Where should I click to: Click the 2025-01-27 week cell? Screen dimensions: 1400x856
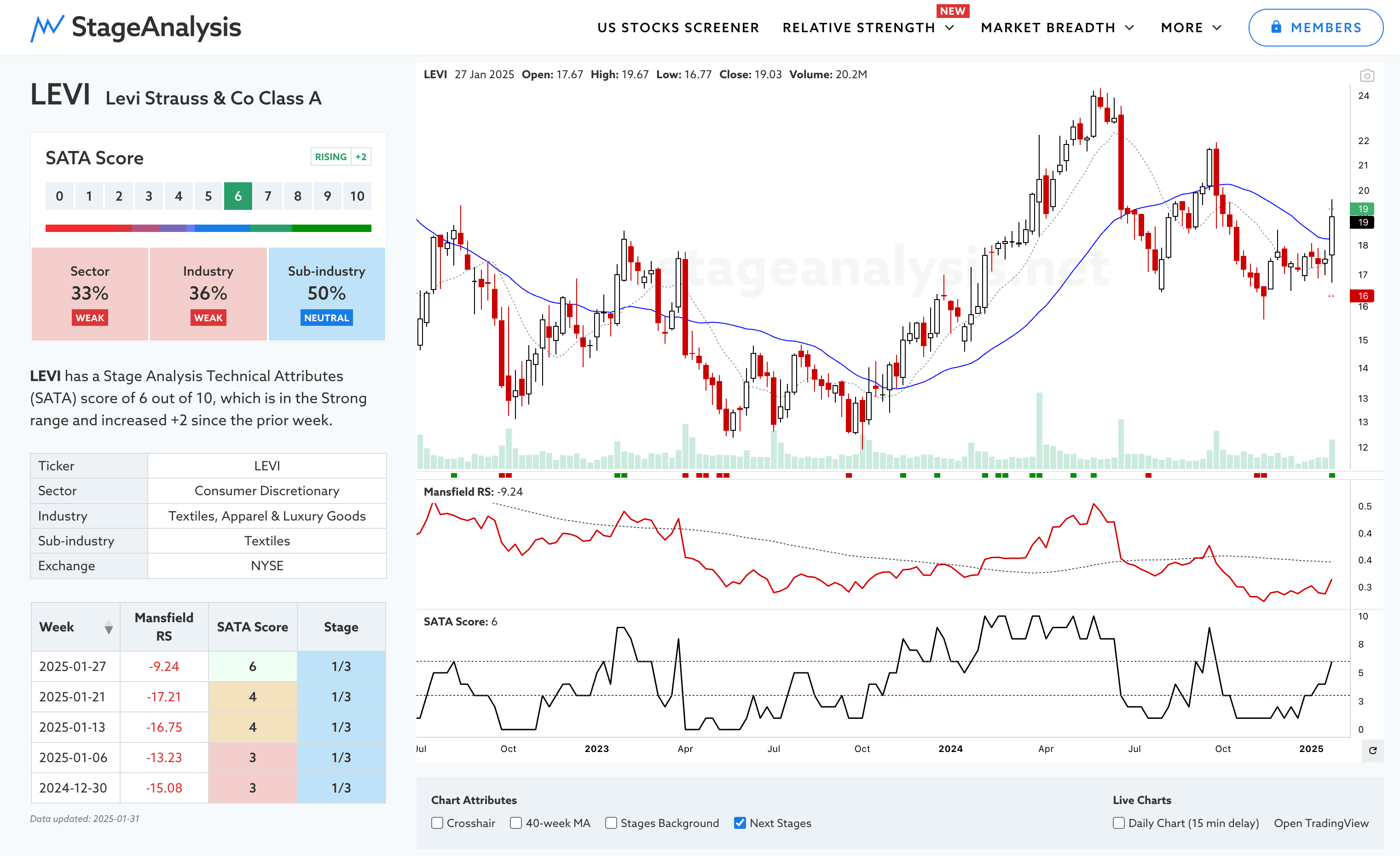coord(75,666)
